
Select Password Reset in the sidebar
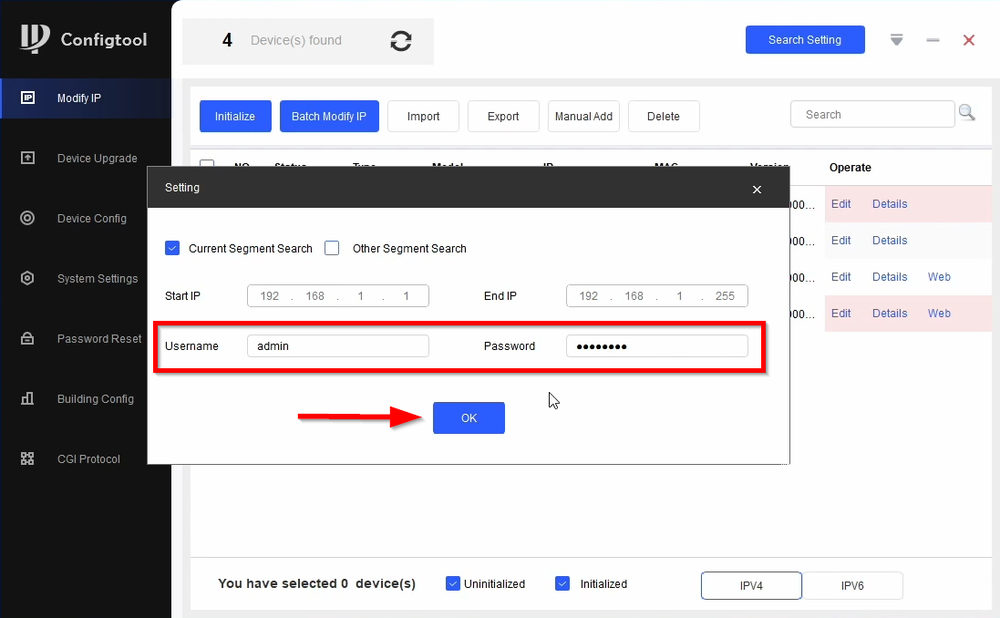(x=98, y=338)
